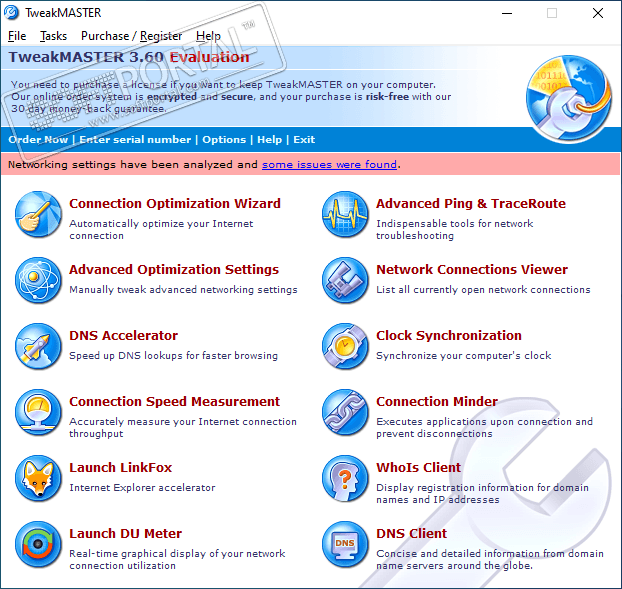
Task: Click the DNS Client monitor icon
Action: coord(345,545)
